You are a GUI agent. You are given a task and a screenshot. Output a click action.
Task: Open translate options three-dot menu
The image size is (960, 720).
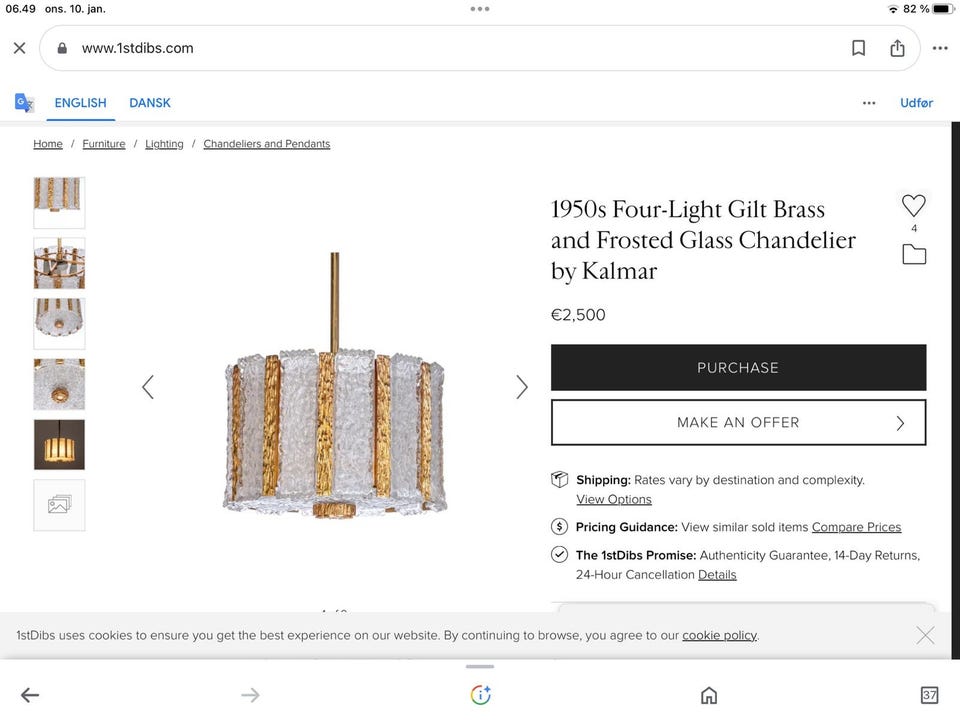pyautogui.click(x=869, y=103)
